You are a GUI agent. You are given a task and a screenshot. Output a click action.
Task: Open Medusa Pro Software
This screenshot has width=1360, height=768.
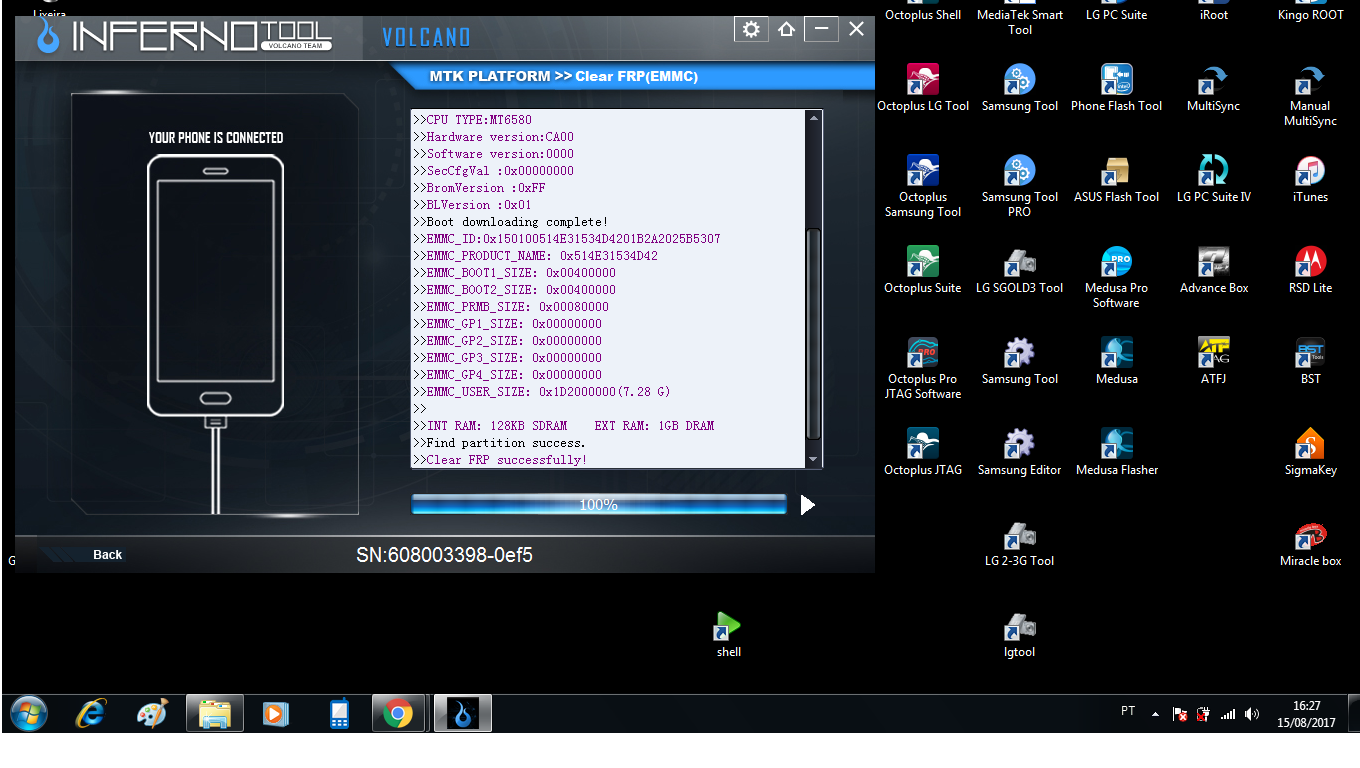pyautogui.click(x=1116, y=278)
